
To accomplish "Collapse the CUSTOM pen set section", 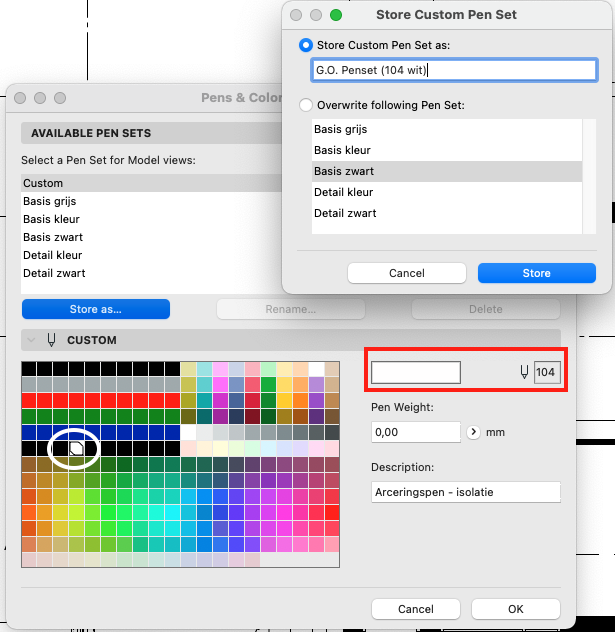I will click(x=31, y=340).
